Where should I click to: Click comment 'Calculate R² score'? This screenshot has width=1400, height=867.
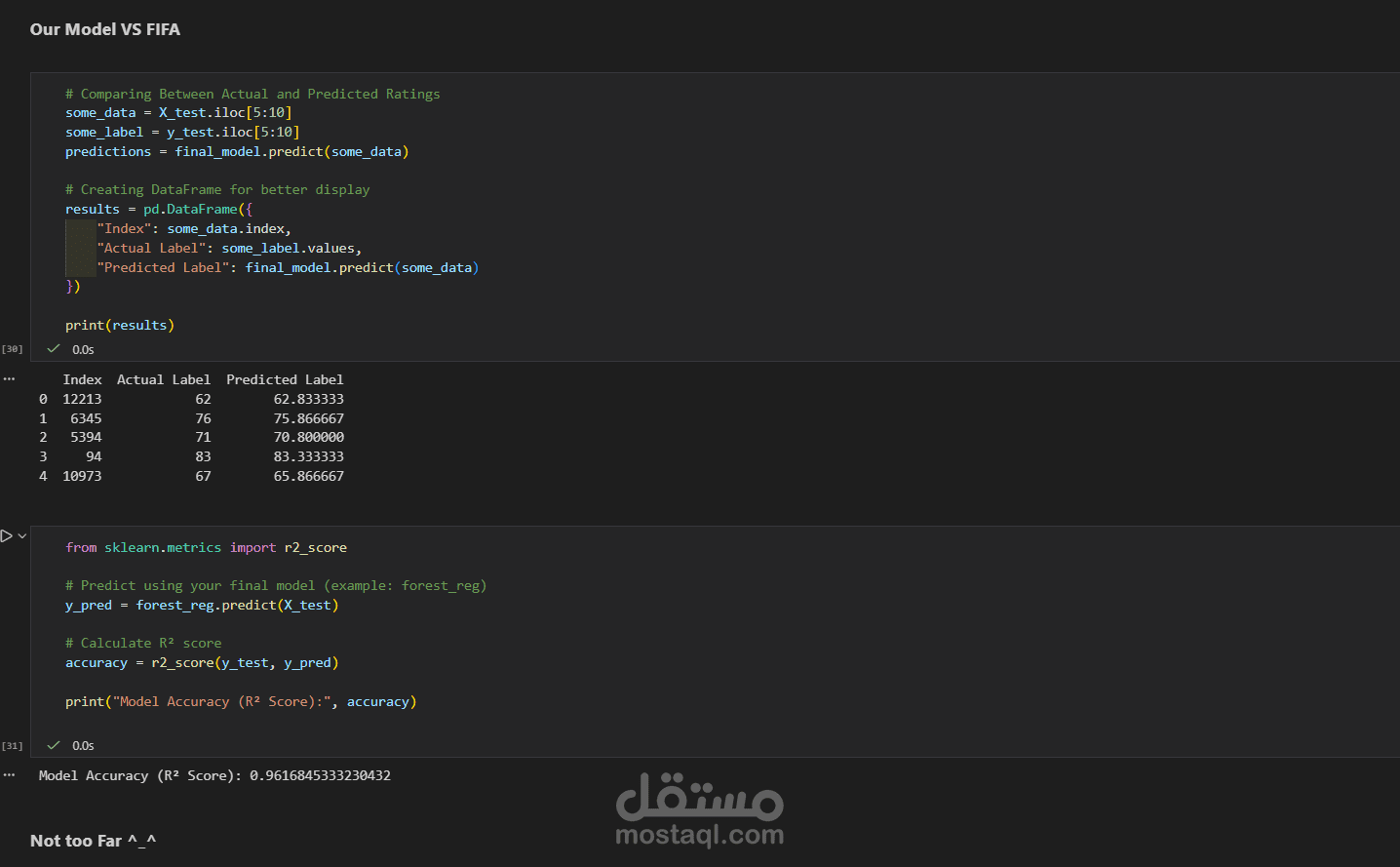pos(143,644)
